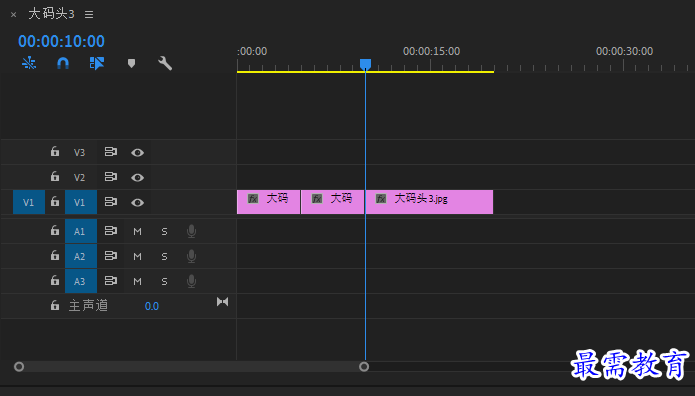The height and width of the screenshot is (396, 695).
Task: Solo track A1
Action: point(164,231)
